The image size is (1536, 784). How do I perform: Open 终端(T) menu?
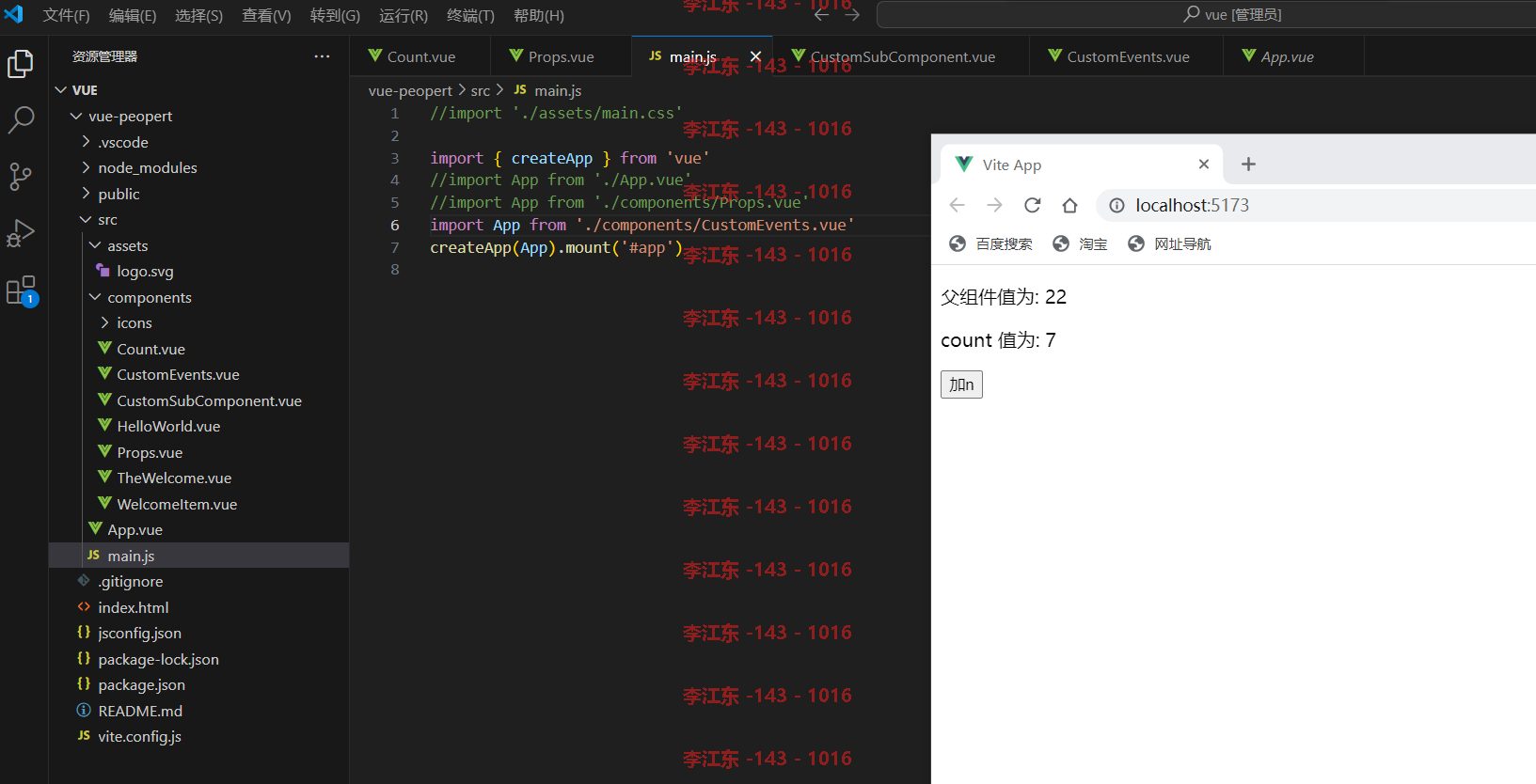coord(470,15)
